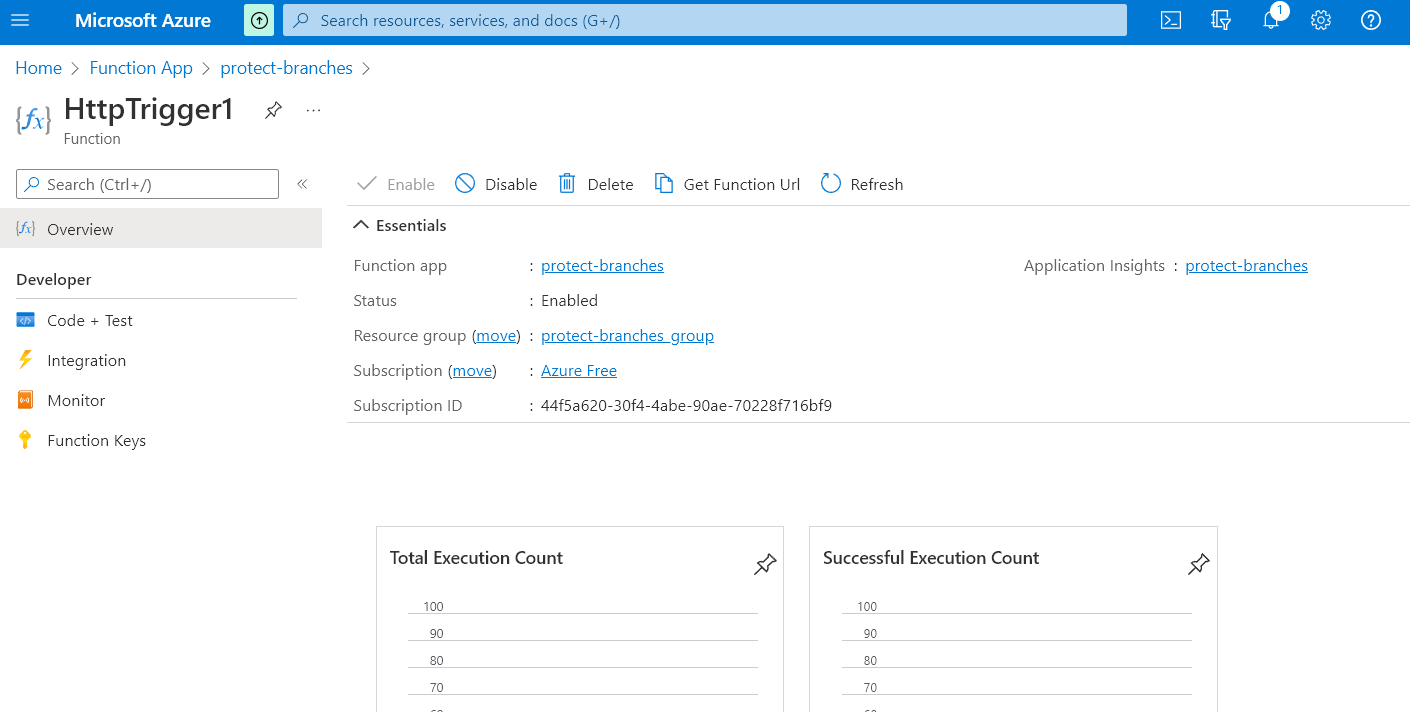The height and width of the screenshot is (712, 1410).
Task: Focus the global resources search box
Action: pos(704,20)
